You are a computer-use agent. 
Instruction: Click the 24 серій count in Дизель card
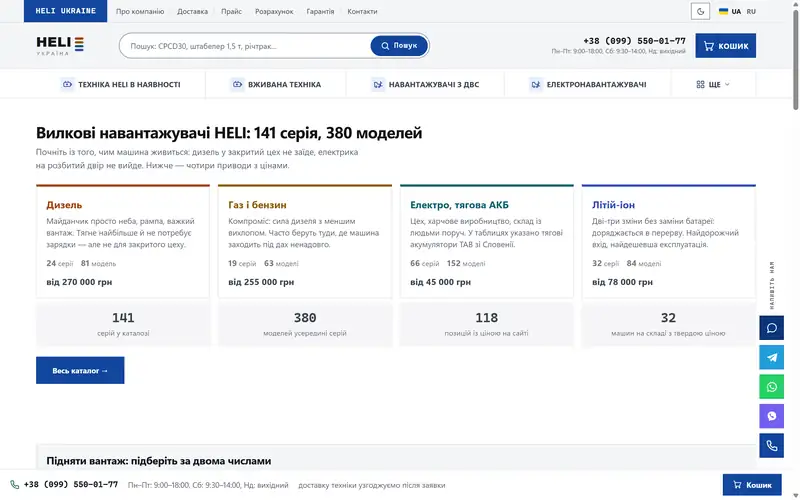pos(60,263)
